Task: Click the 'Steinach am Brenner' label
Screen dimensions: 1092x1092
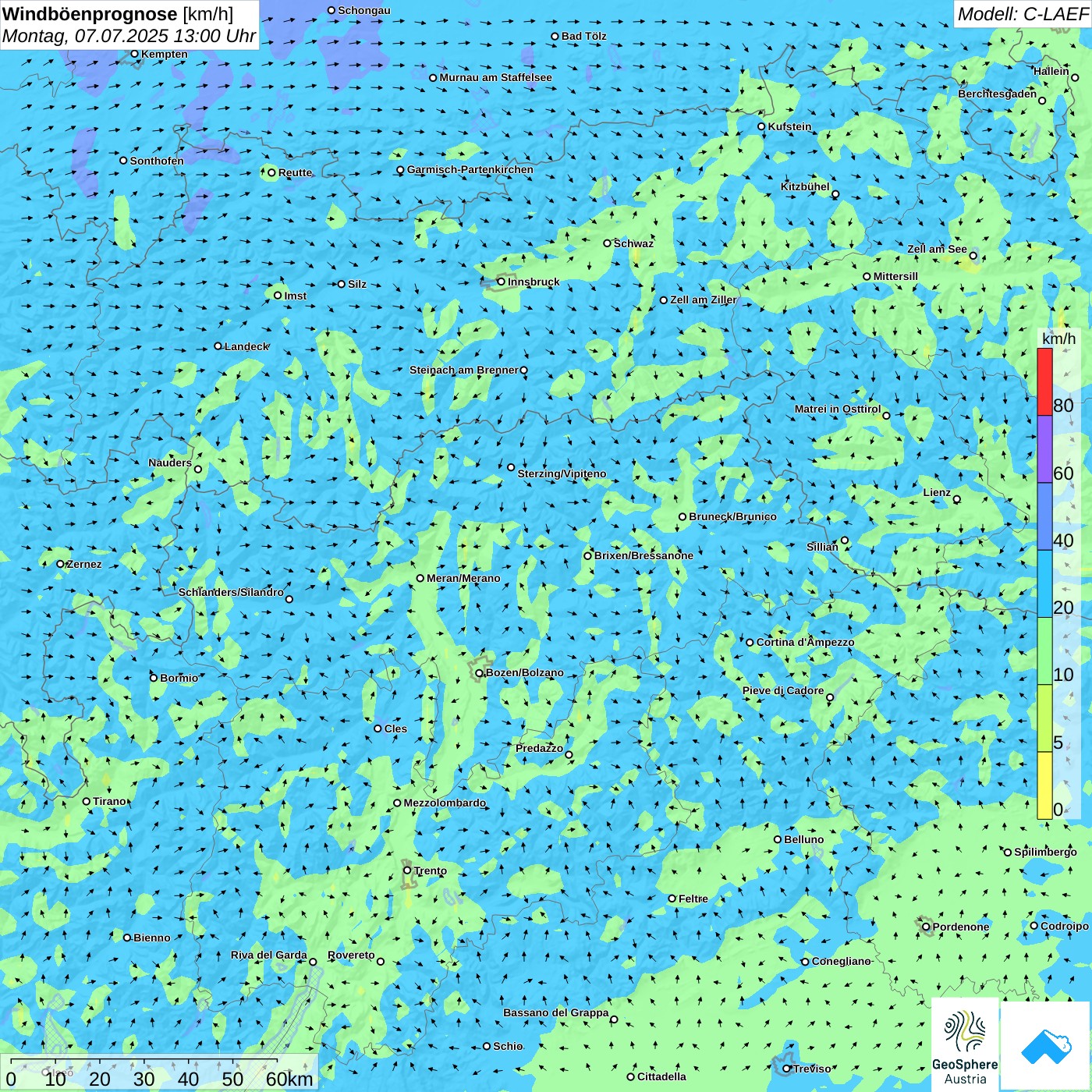Action: click(464, 370)
